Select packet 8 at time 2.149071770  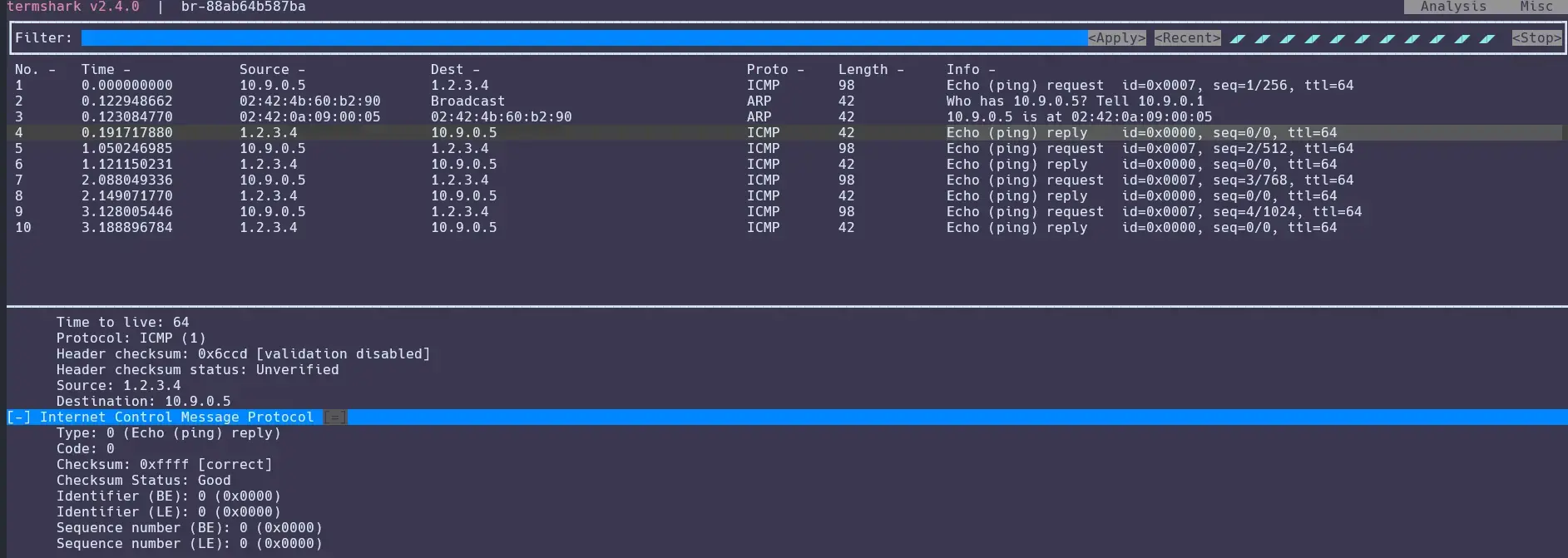coord(784,196)
